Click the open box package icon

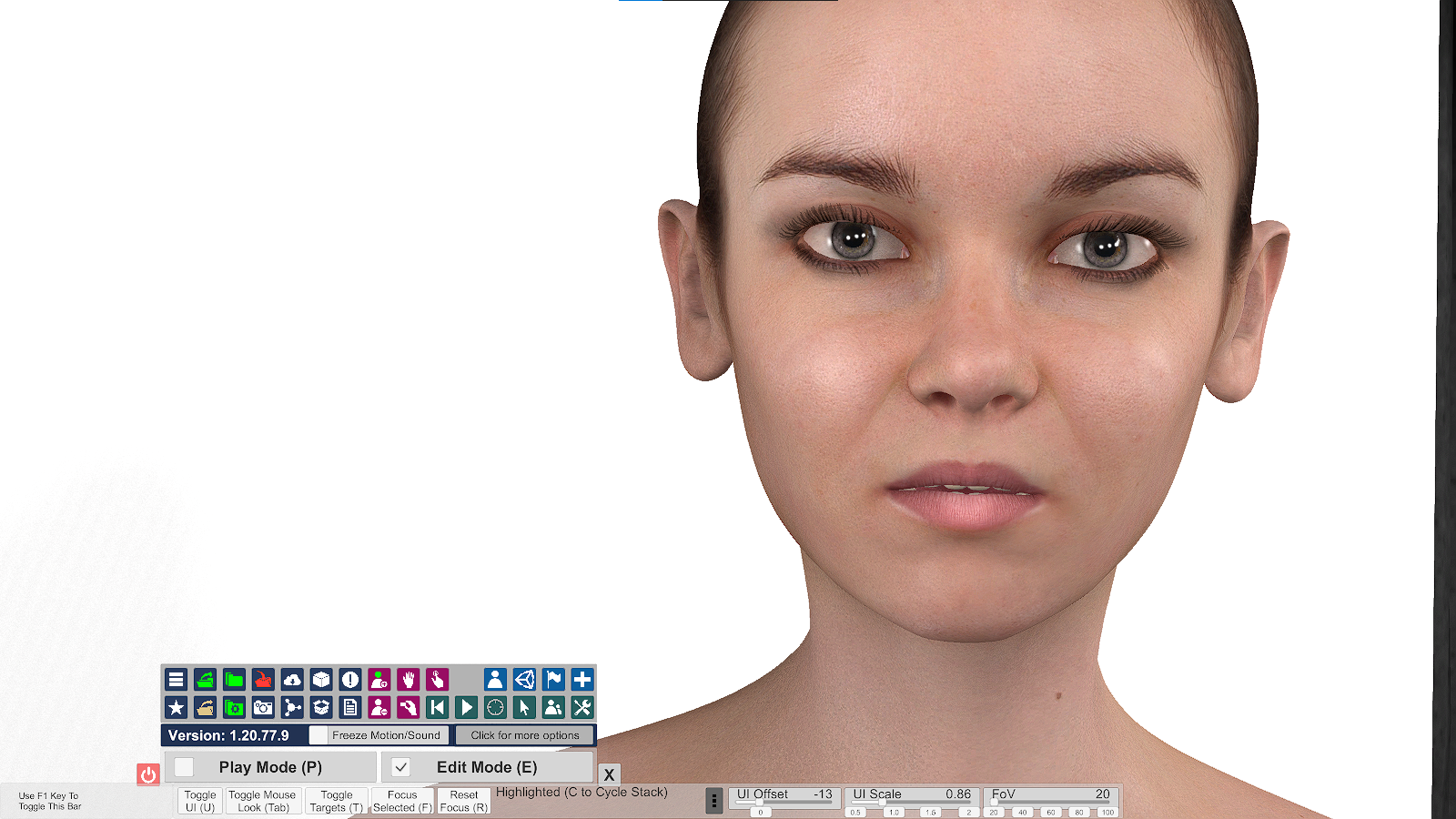[321, 707]
